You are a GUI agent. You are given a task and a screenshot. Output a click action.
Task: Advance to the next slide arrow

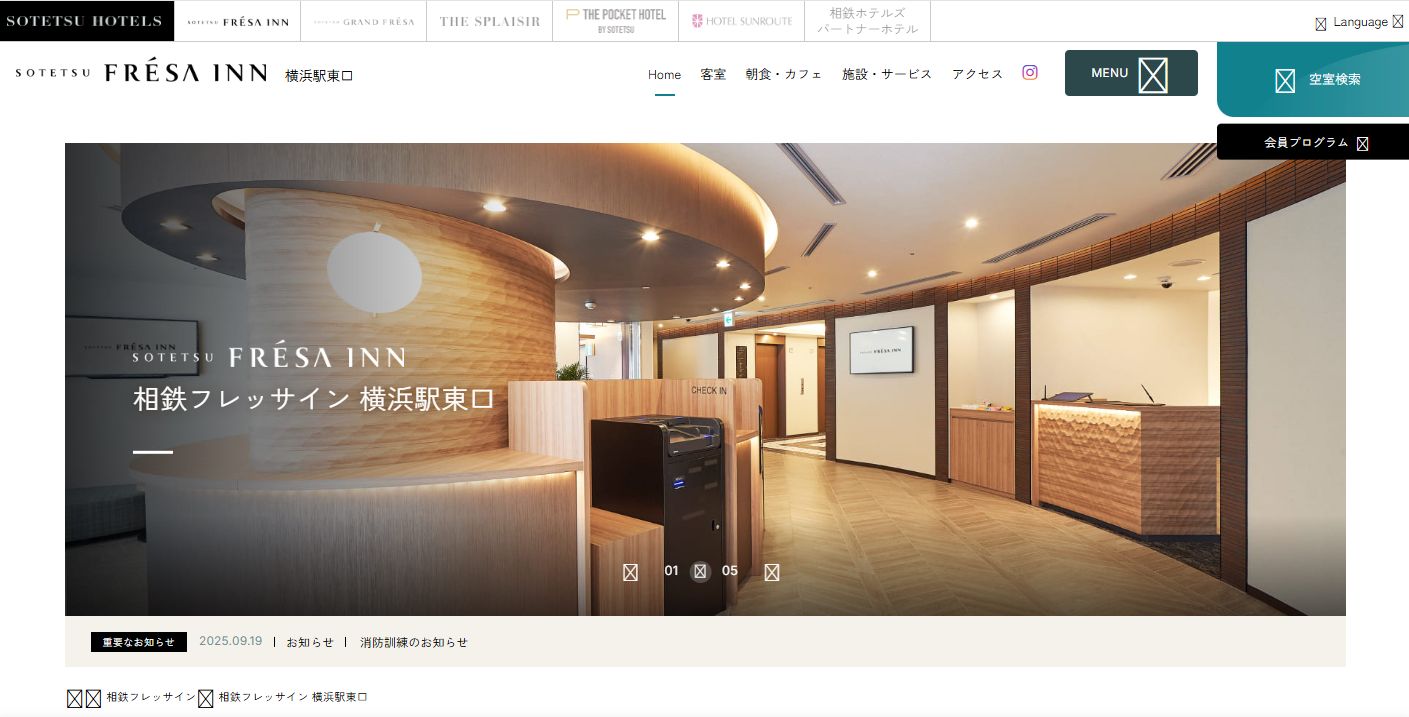click(771, 572)
